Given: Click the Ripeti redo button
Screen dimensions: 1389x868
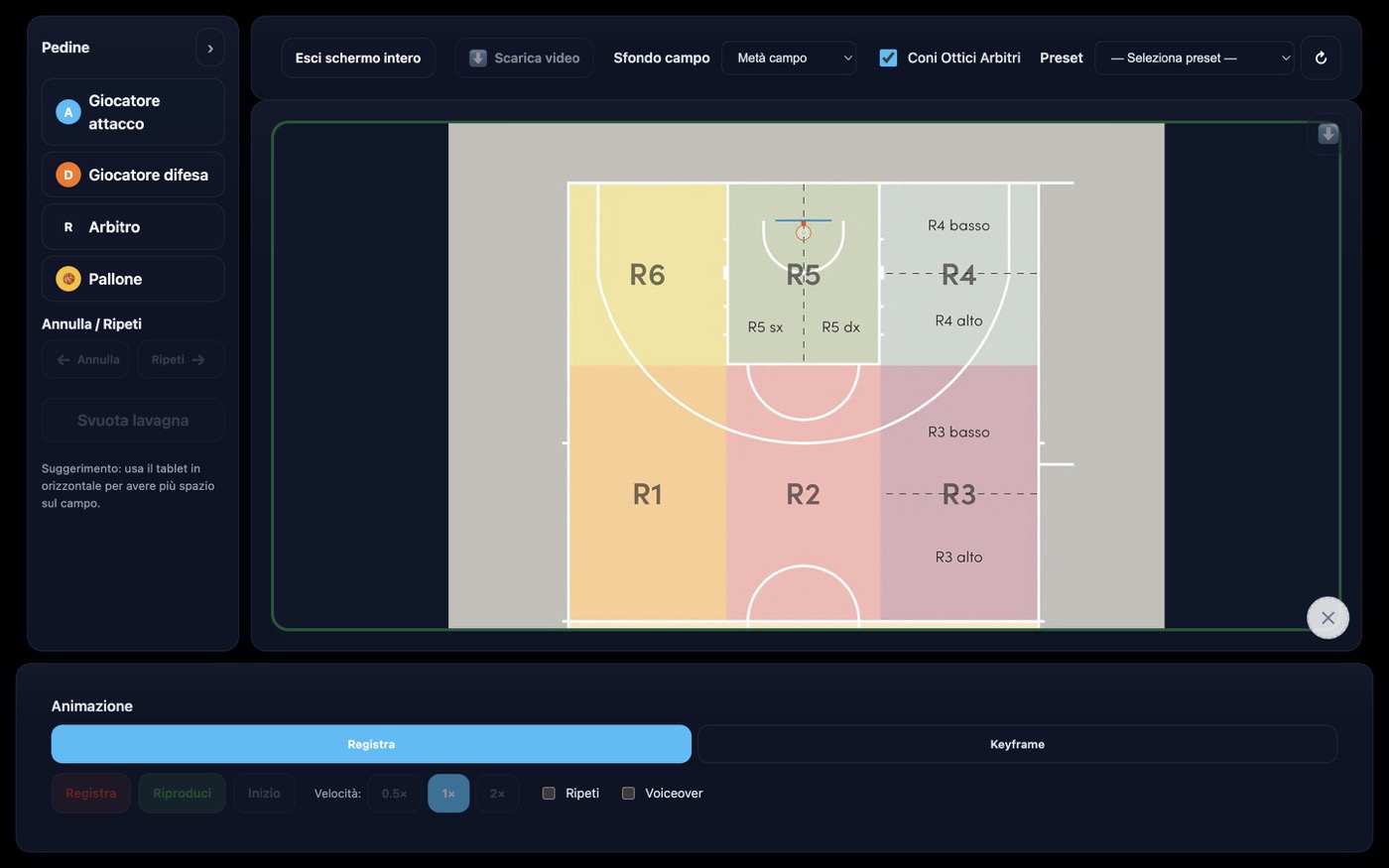Looking at the screenshot, I should [x=180, y=359].
